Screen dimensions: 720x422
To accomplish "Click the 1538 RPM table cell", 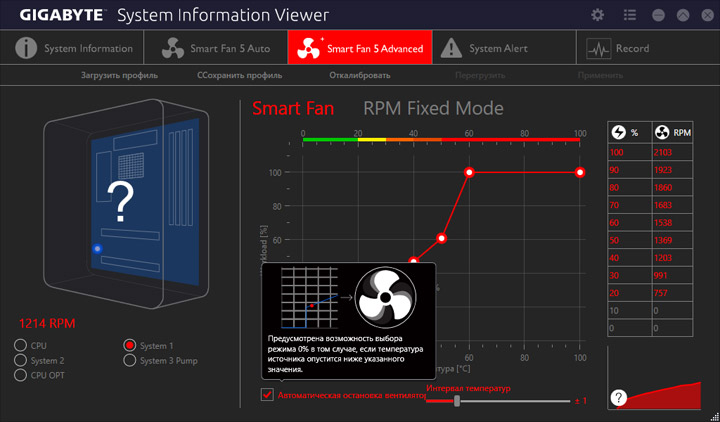I will tap(672, 223).
